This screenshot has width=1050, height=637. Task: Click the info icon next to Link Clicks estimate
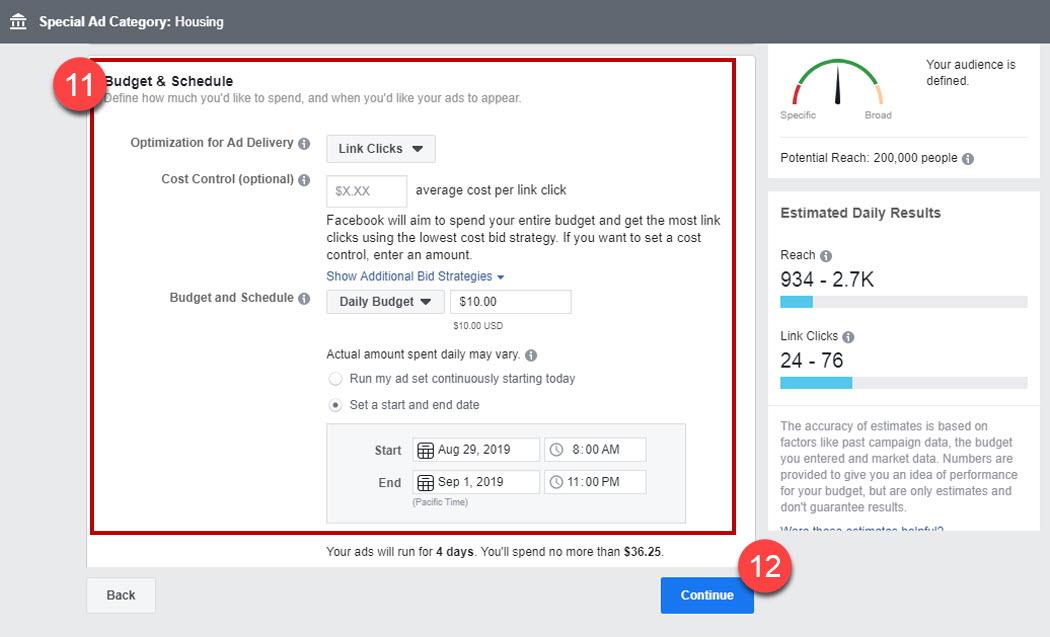[848, 337]
